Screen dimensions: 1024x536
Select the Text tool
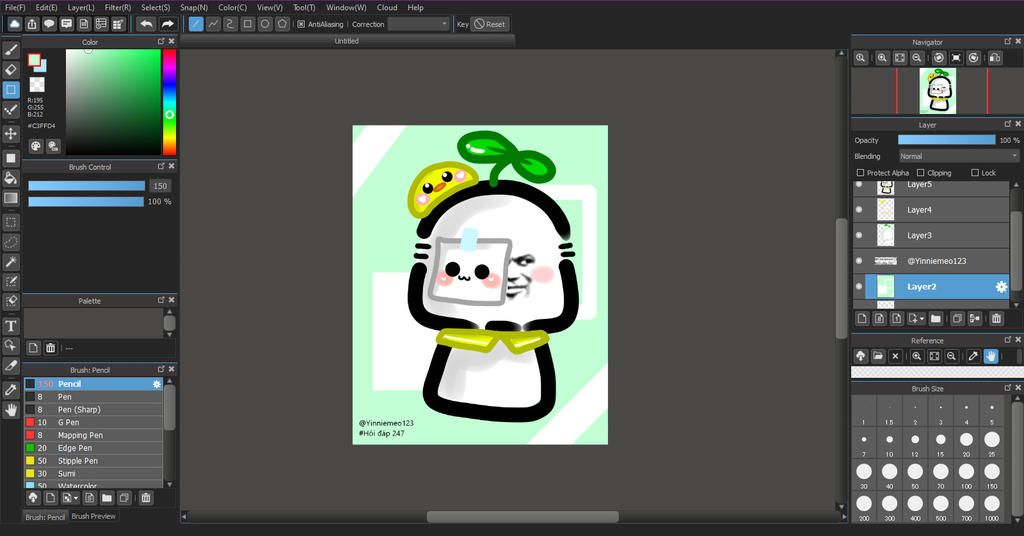[x=11, y=326]
